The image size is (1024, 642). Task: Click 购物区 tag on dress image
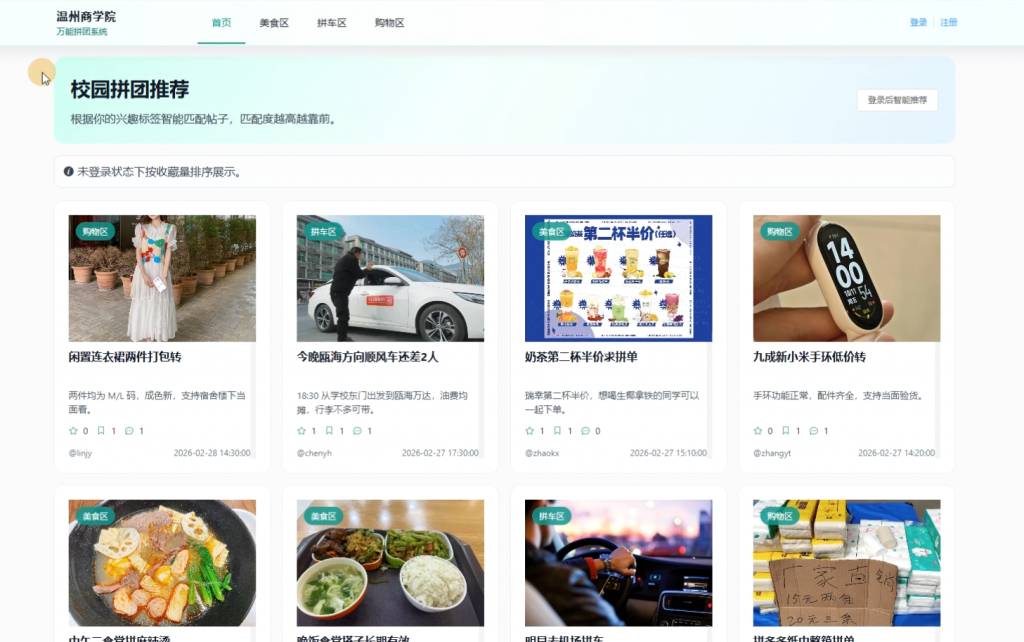(95, 231)
